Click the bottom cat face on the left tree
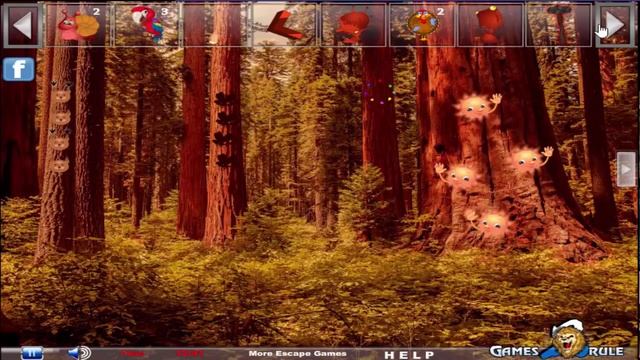This screenshot has height=360, width=640. pos(60,166)
